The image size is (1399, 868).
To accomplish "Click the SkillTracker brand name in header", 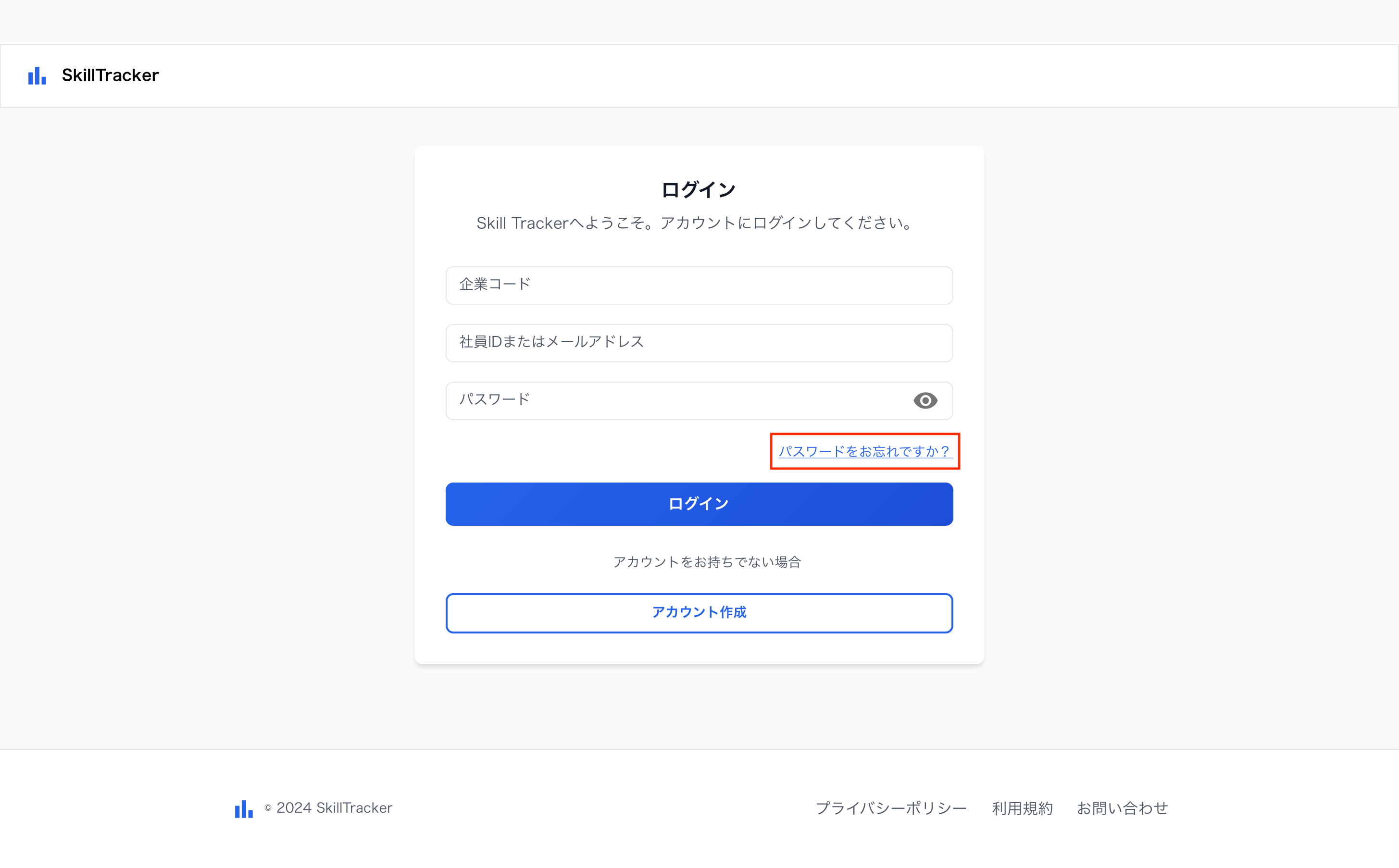I will 110,75.
